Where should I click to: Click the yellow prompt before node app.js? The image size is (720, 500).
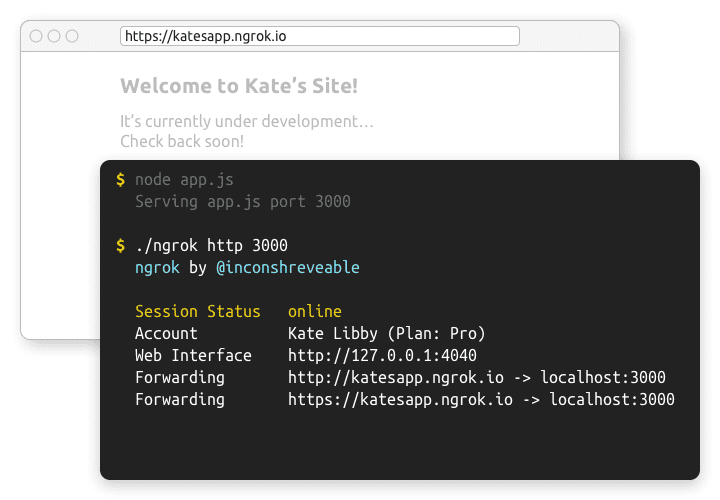pos(120,180)
